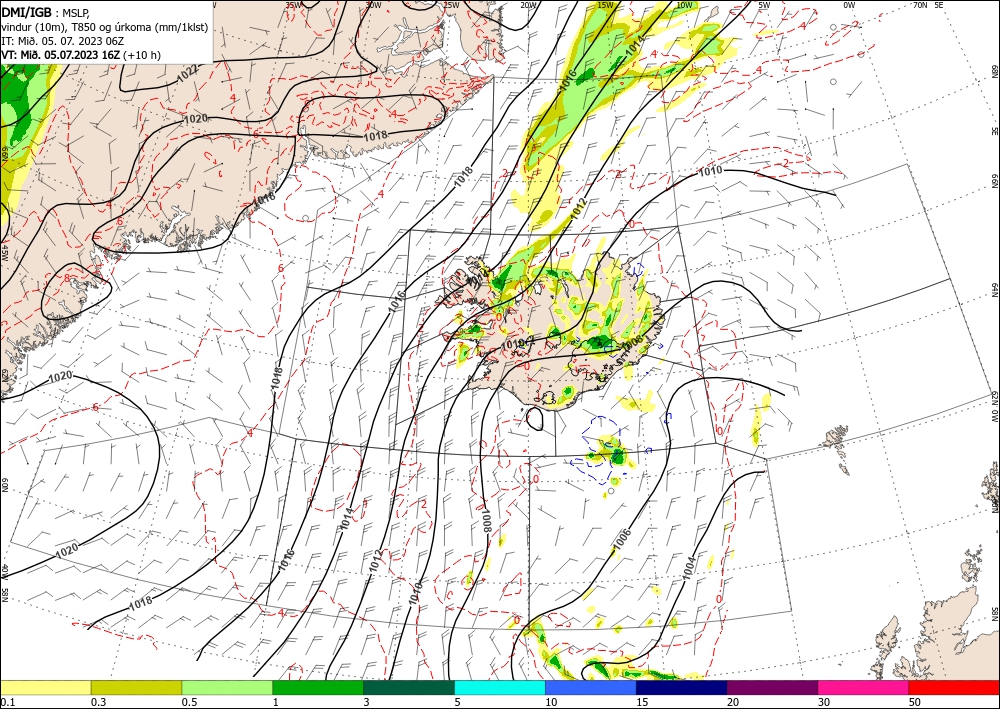
Task: Click the '68N' latitude label
Action: (x=994, y=70)
